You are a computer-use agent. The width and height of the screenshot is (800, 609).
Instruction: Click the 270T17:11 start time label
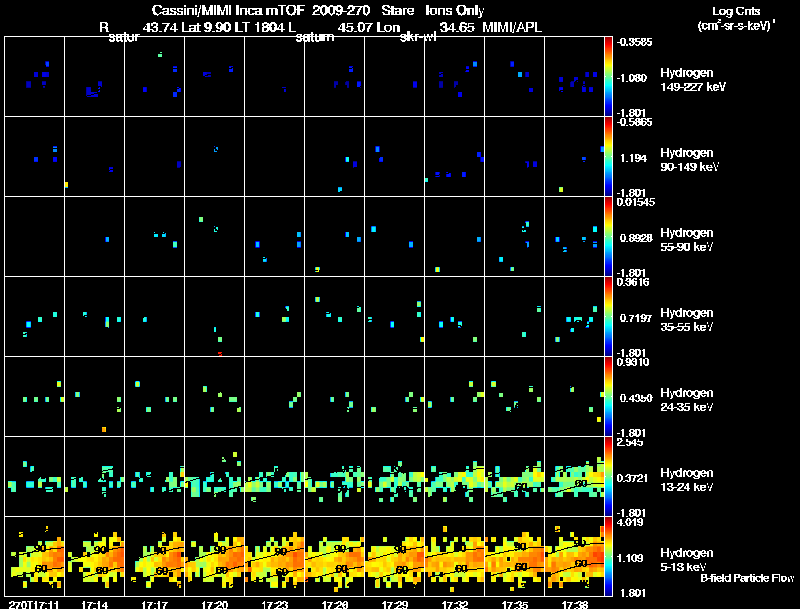click(x=30, y=603)
